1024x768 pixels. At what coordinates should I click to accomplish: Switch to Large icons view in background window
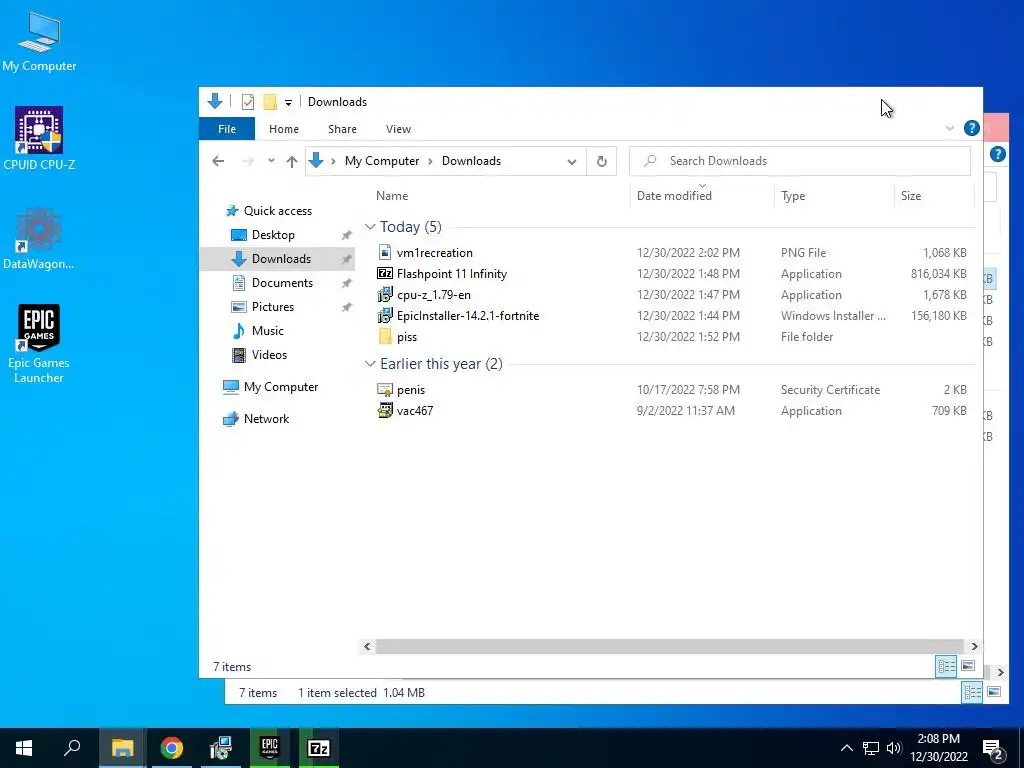pyautogui.click(x=994, y=692)
